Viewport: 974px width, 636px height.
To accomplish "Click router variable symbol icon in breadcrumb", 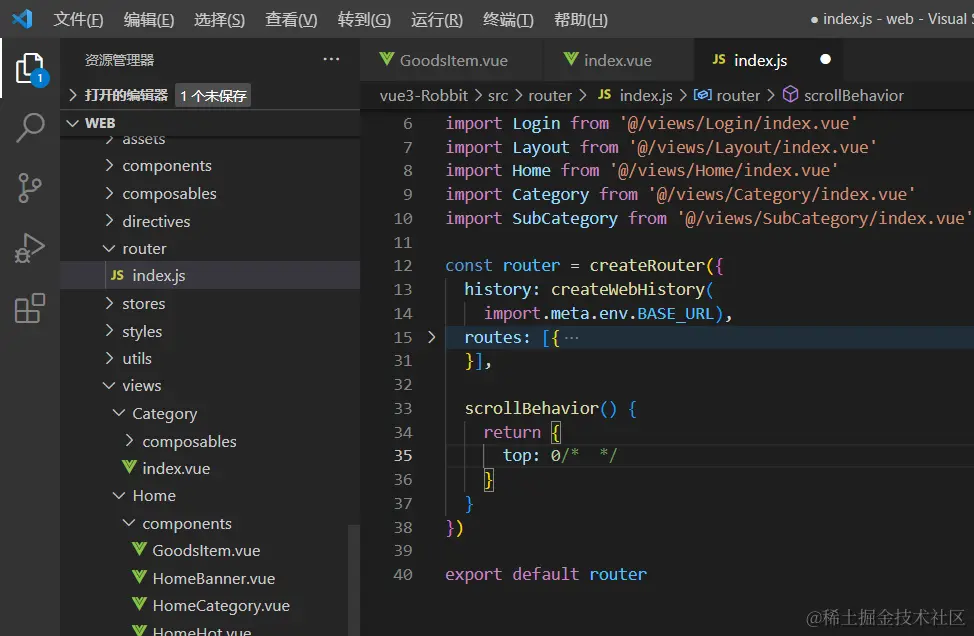I will coord(703,94).
